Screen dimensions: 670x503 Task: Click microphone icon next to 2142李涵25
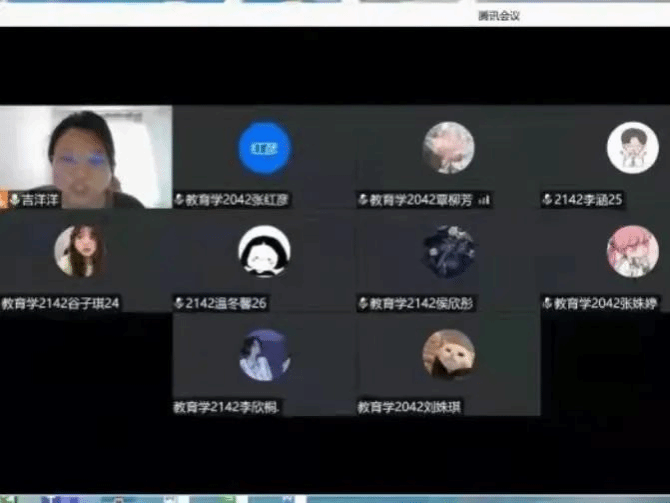click(x=547, y=200)
